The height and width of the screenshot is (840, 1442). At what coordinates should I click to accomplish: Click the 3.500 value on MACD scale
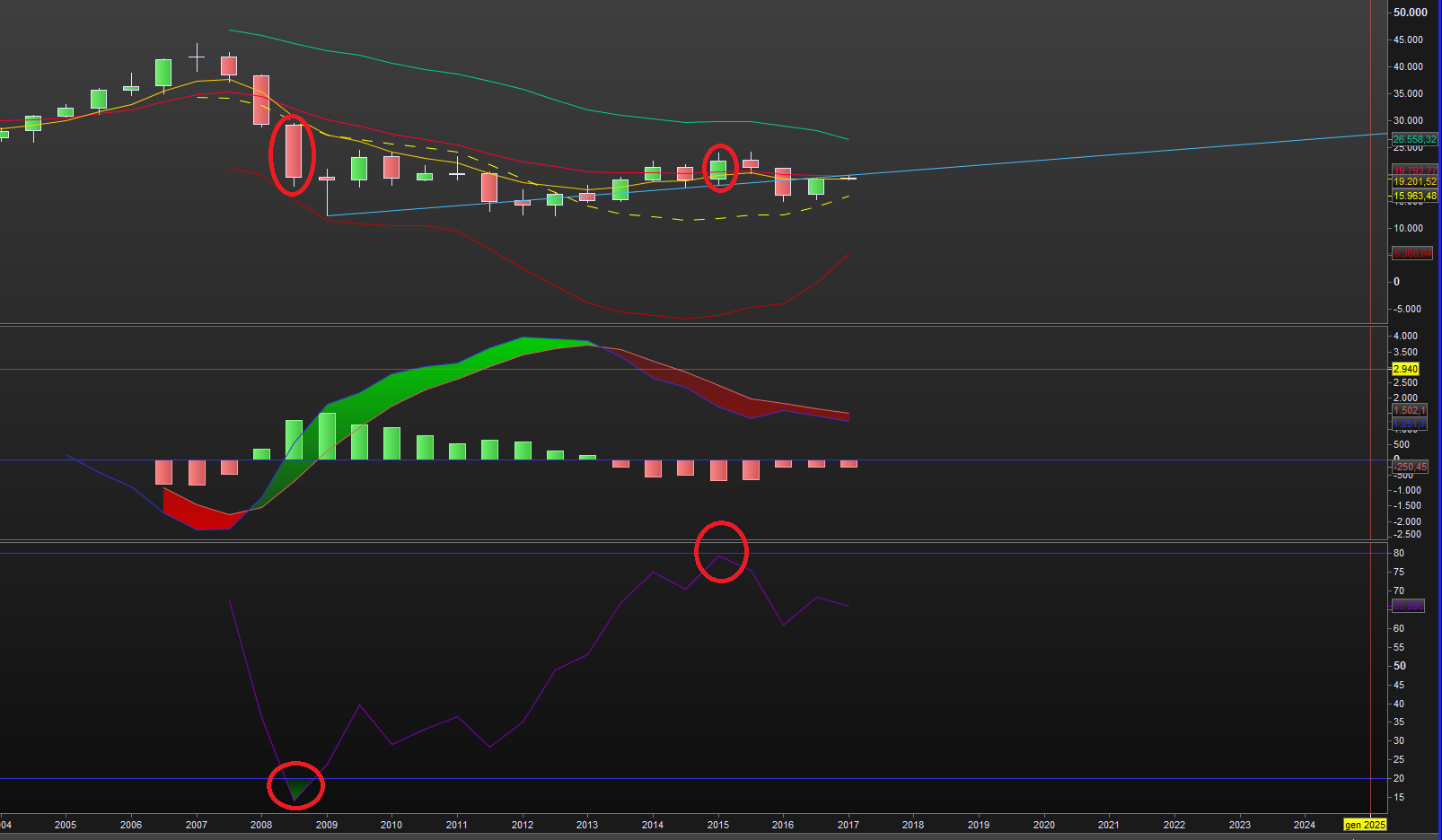(1405, 352)
